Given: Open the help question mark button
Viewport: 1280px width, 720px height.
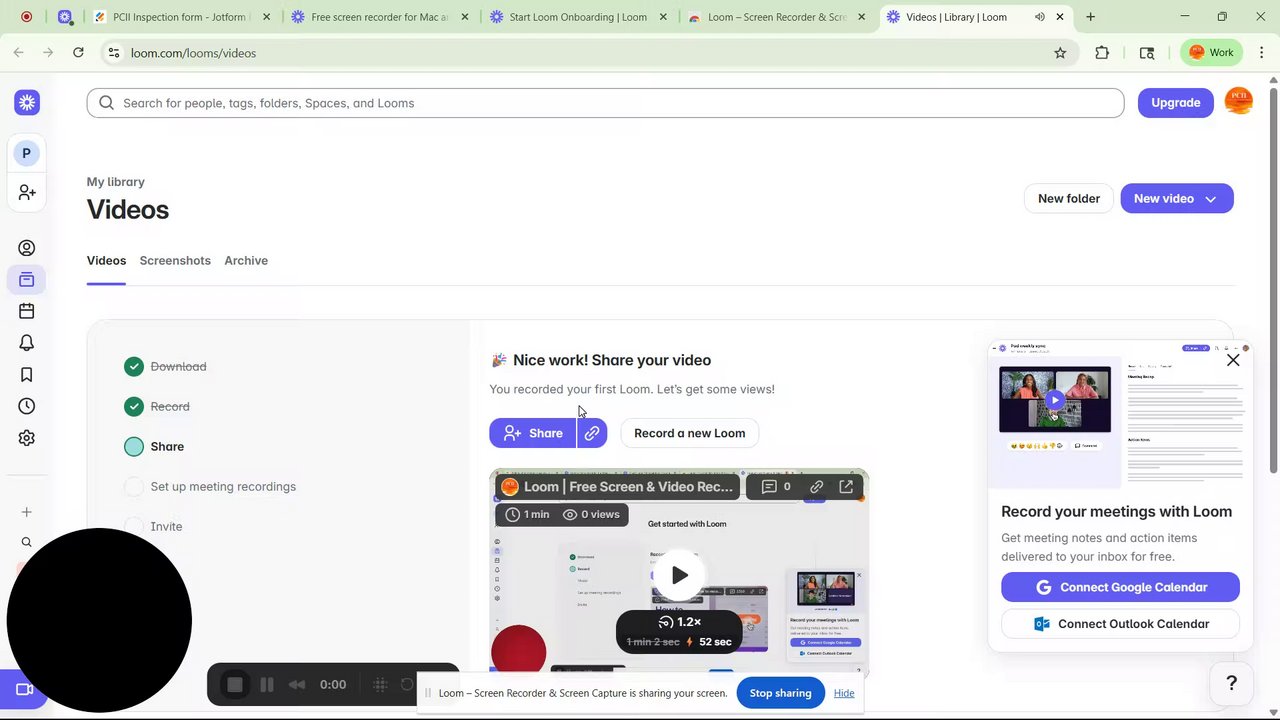Looking at the screenshot, I should 1232,683.
